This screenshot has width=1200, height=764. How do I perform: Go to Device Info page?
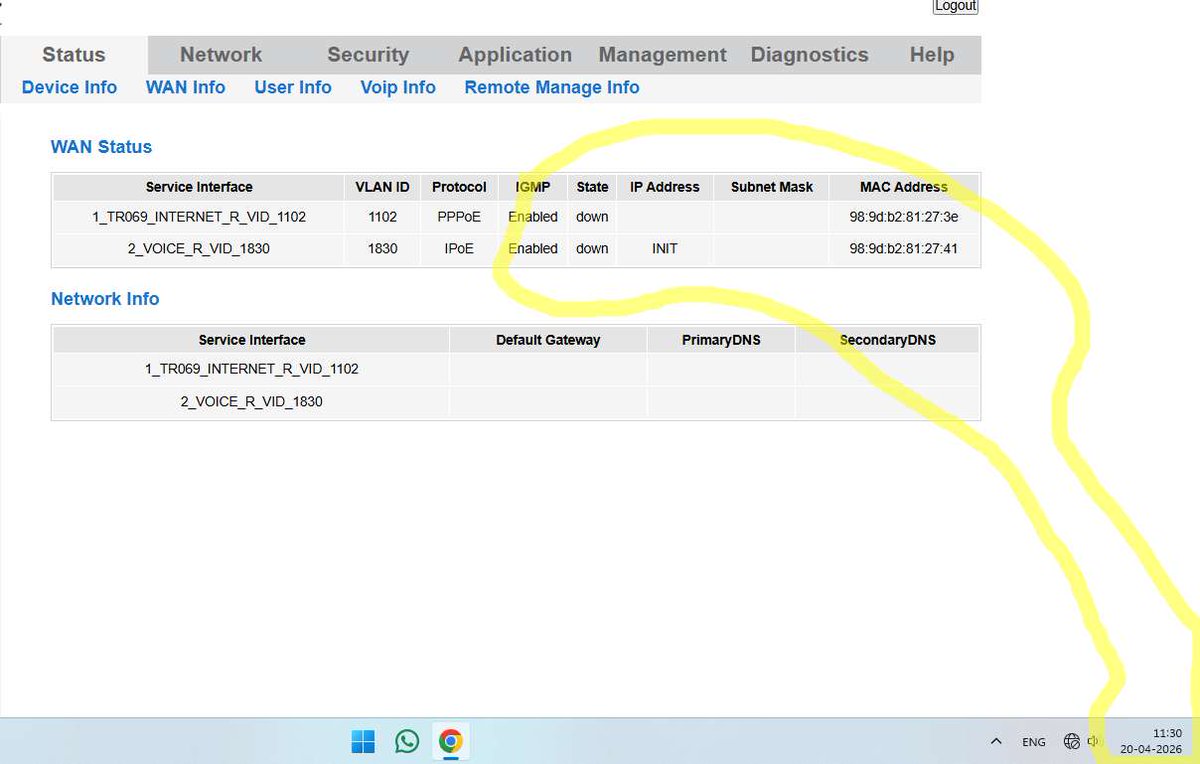pyautogui.click(x=69, y=88)
